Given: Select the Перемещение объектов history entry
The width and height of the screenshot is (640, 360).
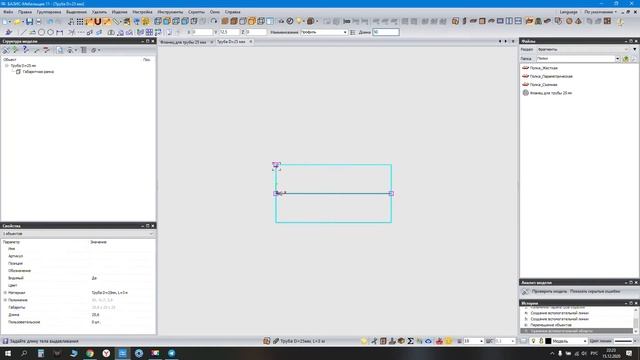Looking at the screenshot, I should coord(551,325).
